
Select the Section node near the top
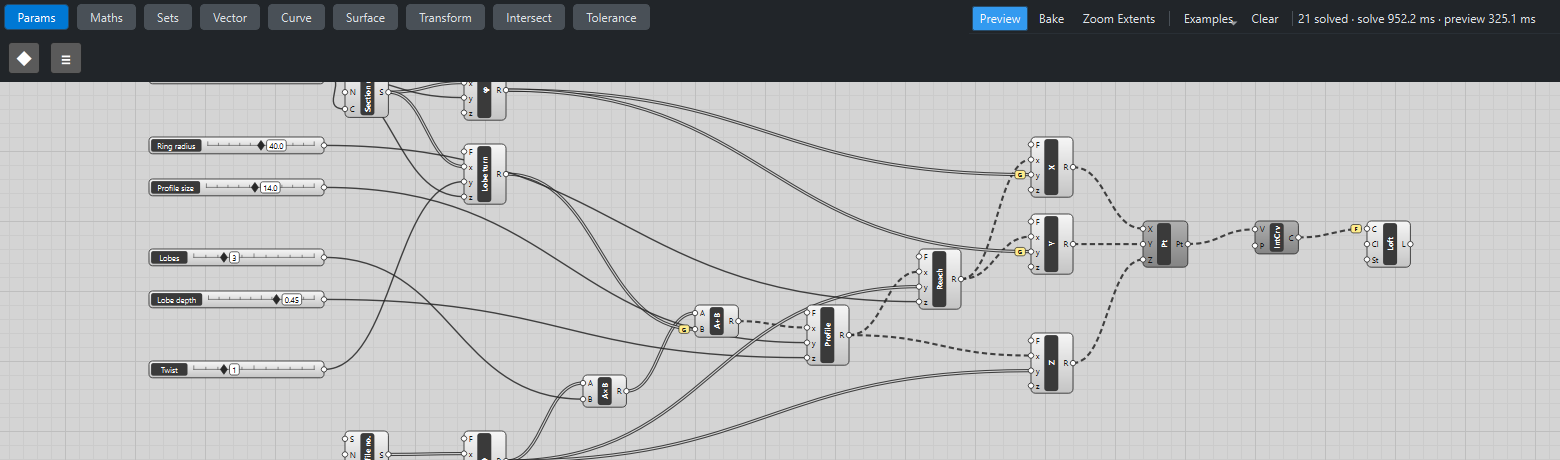pos(367,100)
